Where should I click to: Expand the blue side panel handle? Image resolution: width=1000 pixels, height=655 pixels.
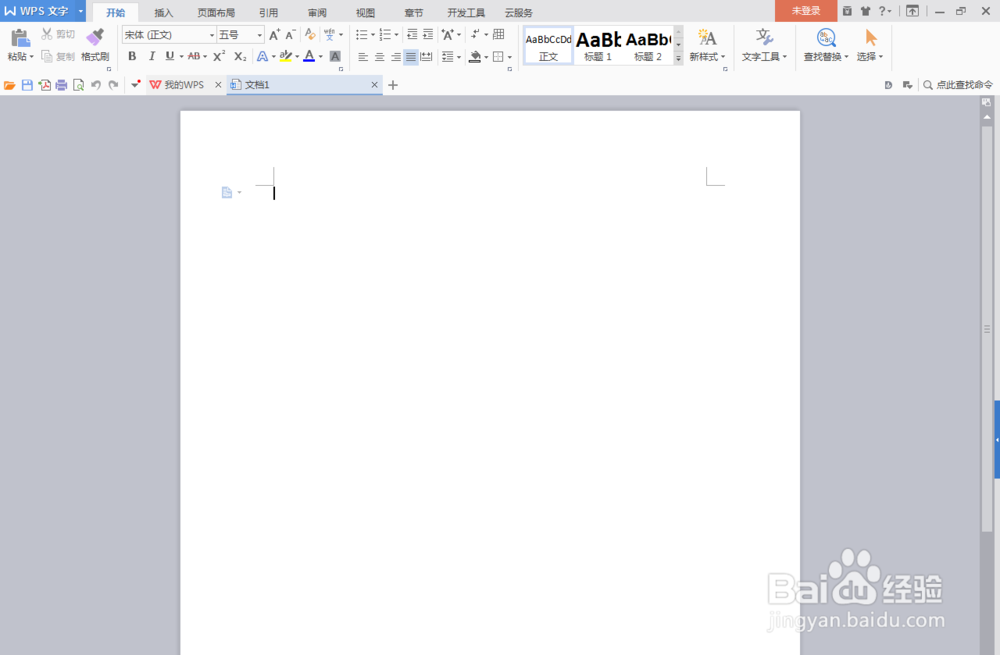tap(997, 439)
